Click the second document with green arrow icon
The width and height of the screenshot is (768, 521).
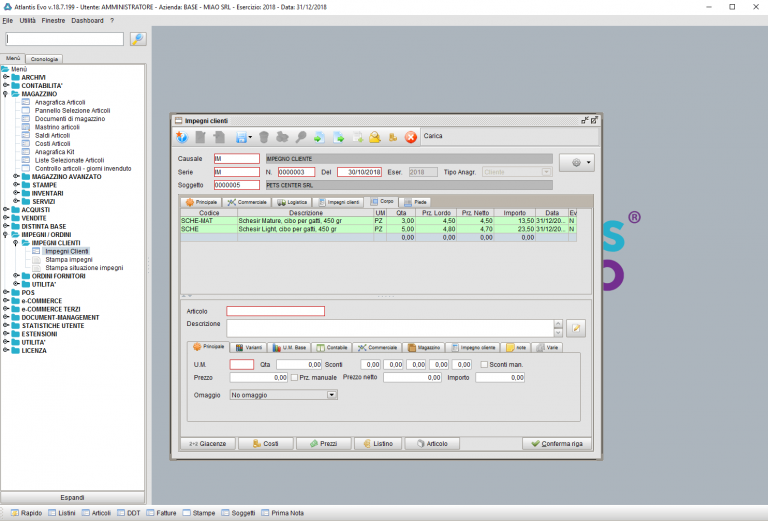[338, 137]
